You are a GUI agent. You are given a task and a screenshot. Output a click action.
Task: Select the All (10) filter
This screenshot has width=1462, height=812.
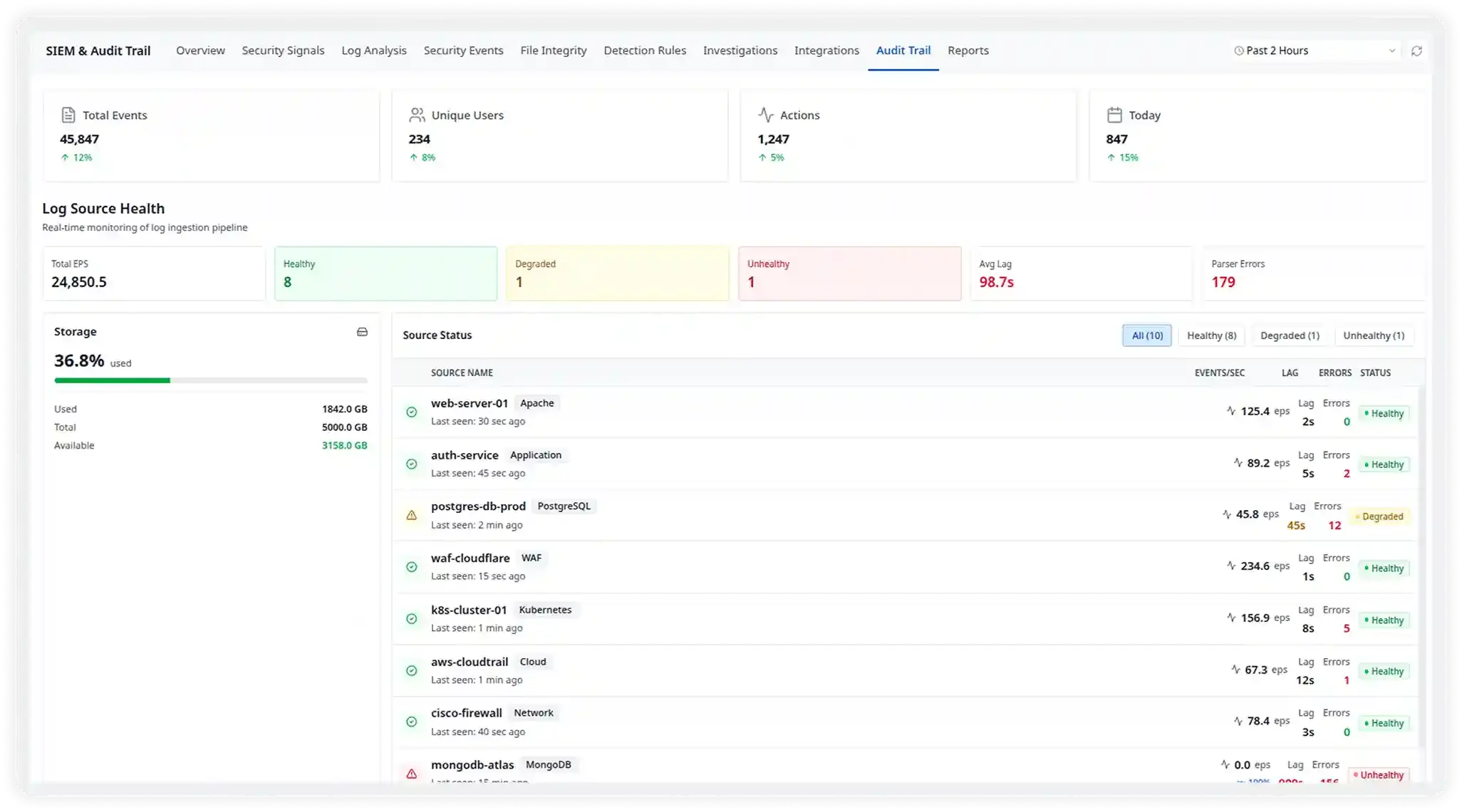tap(1147, 335)
